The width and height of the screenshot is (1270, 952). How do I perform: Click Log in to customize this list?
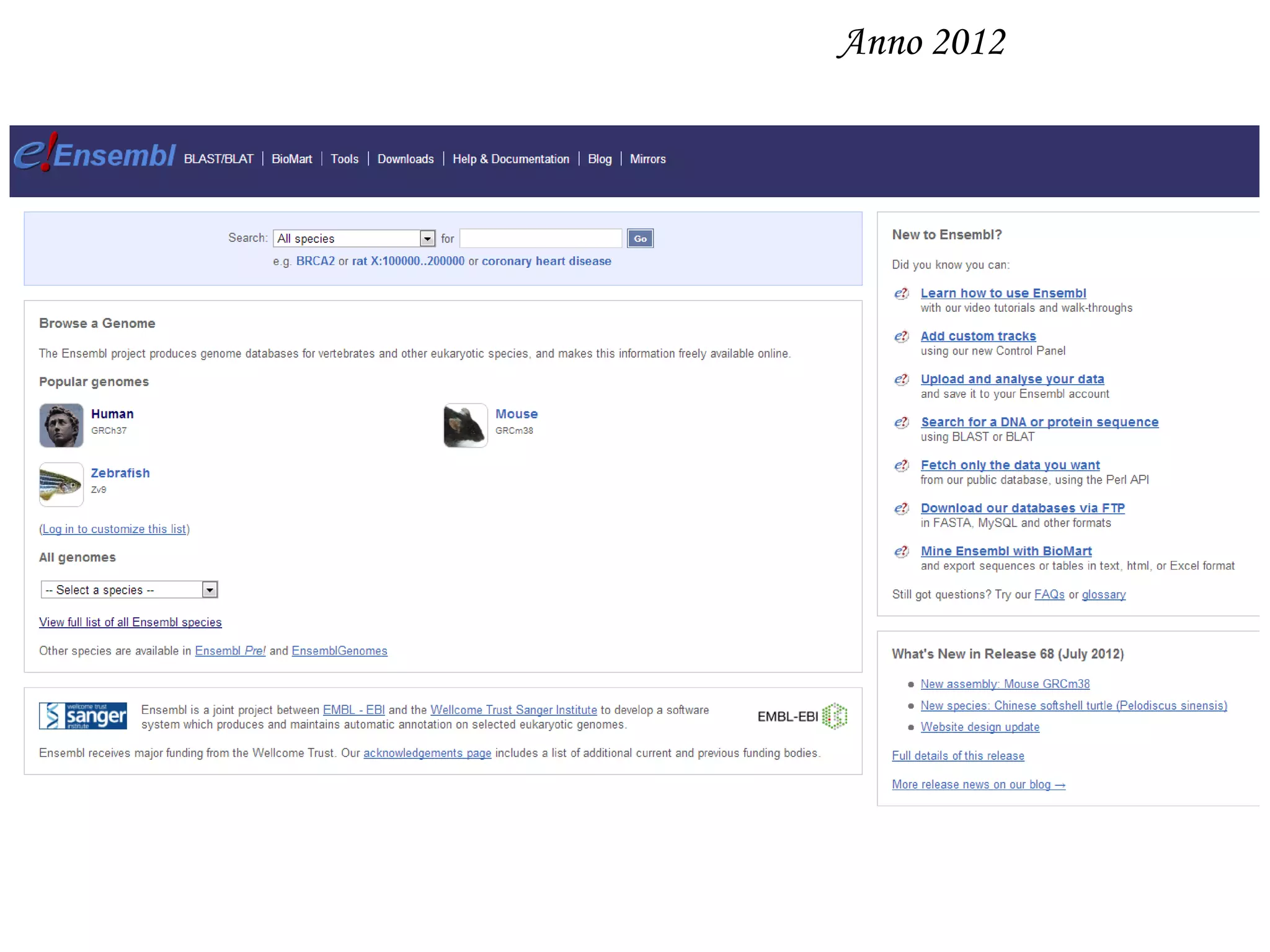point(114,529)
